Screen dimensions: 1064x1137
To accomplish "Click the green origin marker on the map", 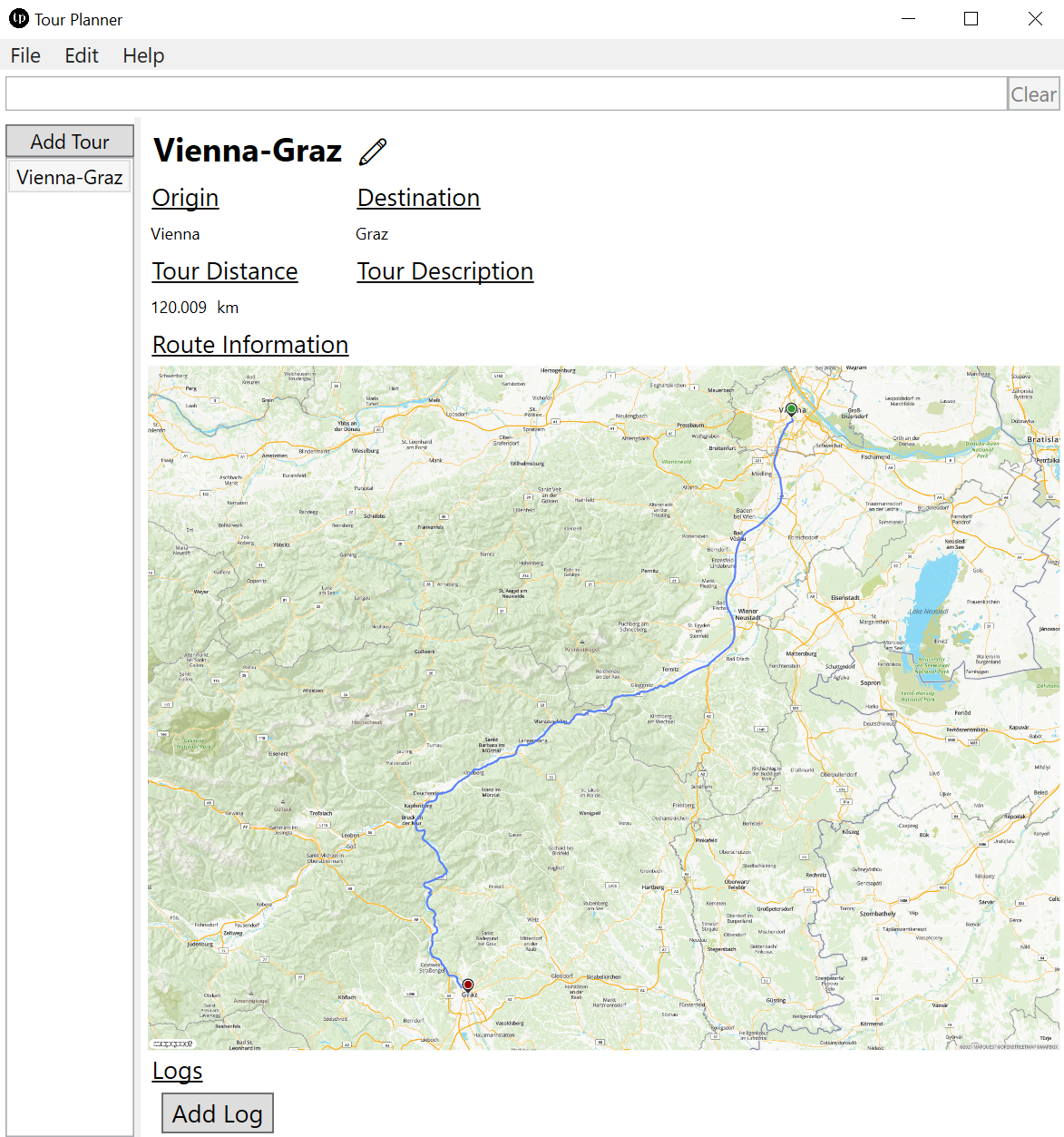I will (791, 409).
